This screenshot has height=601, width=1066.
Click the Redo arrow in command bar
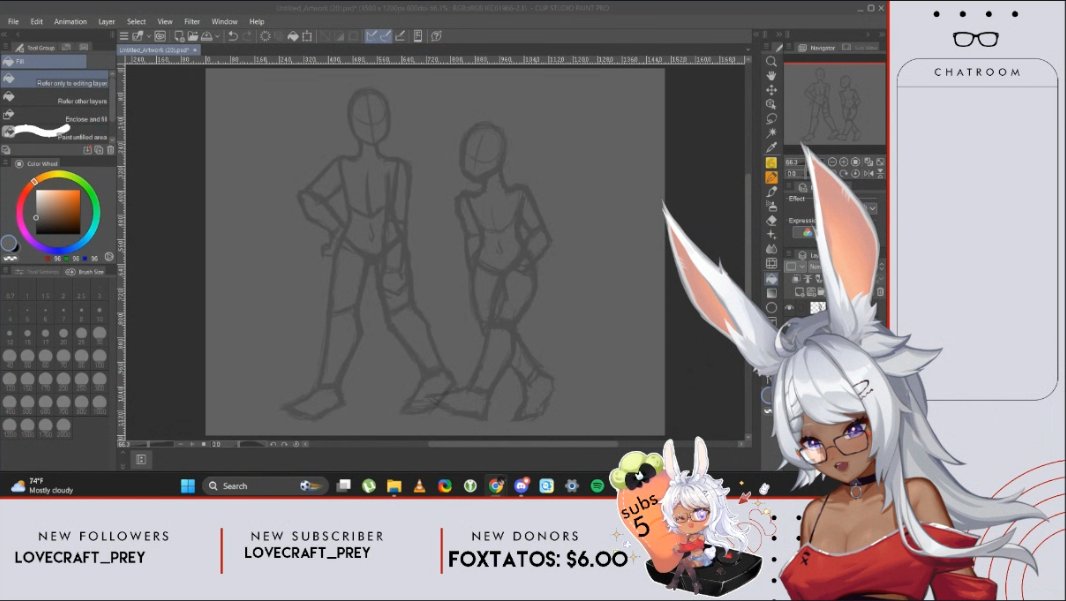pyautogui.click(x=247, y=36)
